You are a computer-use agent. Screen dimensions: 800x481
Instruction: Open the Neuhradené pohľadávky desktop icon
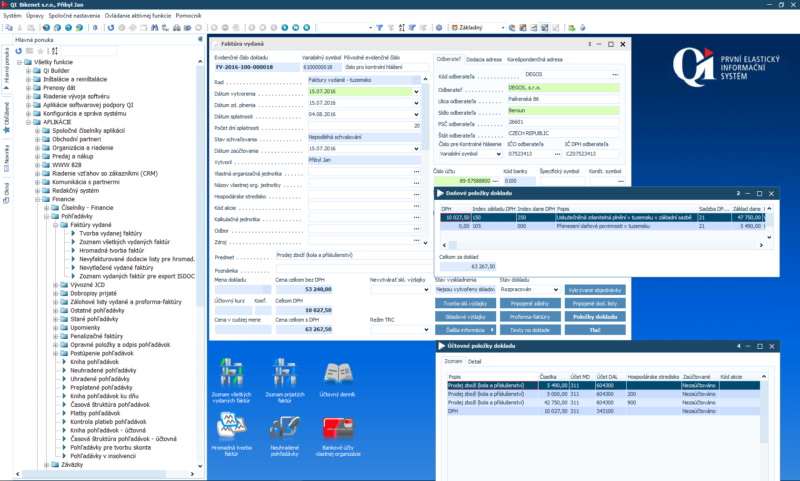click(285, 435)
